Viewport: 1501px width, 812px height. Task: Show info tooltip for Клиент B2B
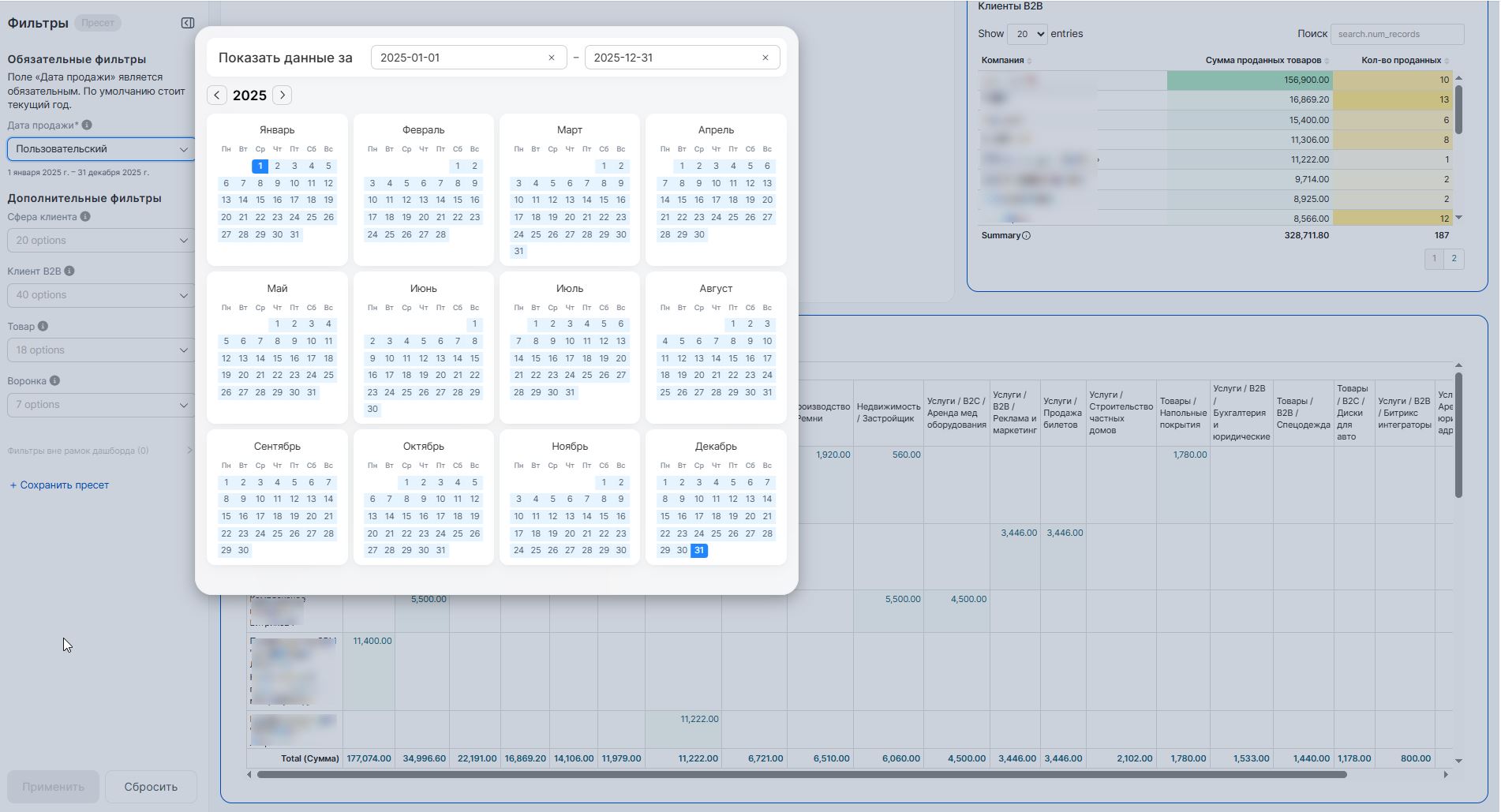click(x=69, y=271)
